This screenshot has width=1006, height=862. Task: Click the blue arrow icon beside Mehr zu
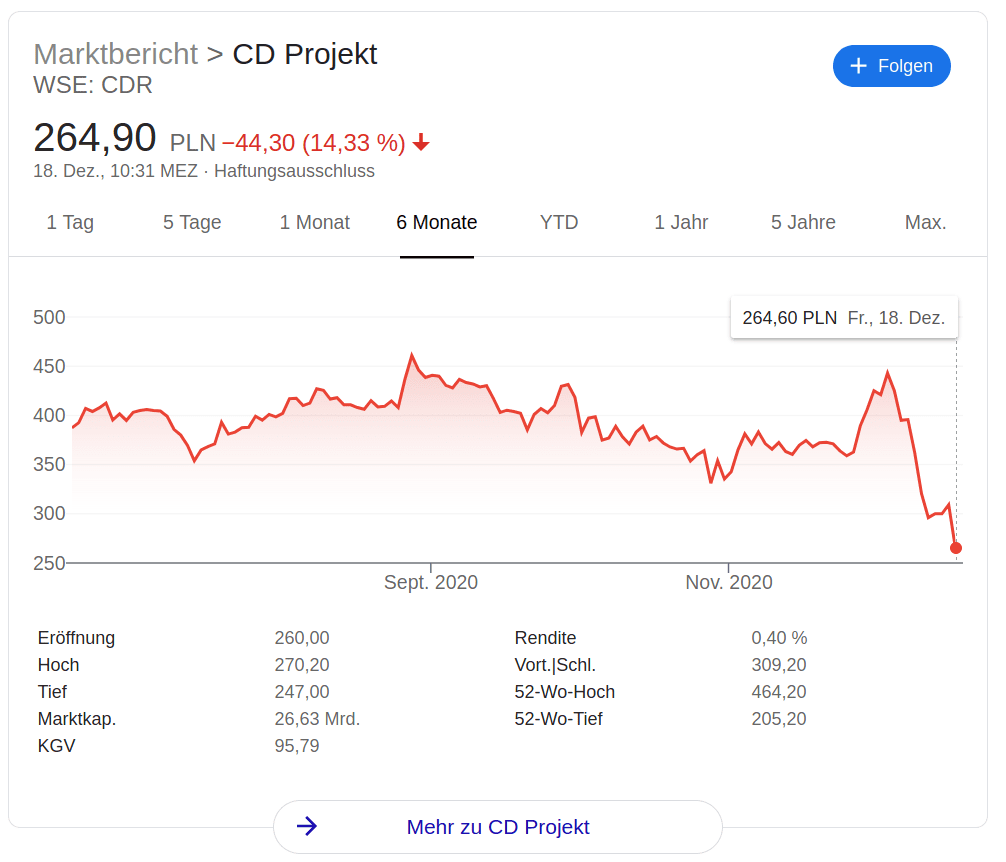(307, 826)
